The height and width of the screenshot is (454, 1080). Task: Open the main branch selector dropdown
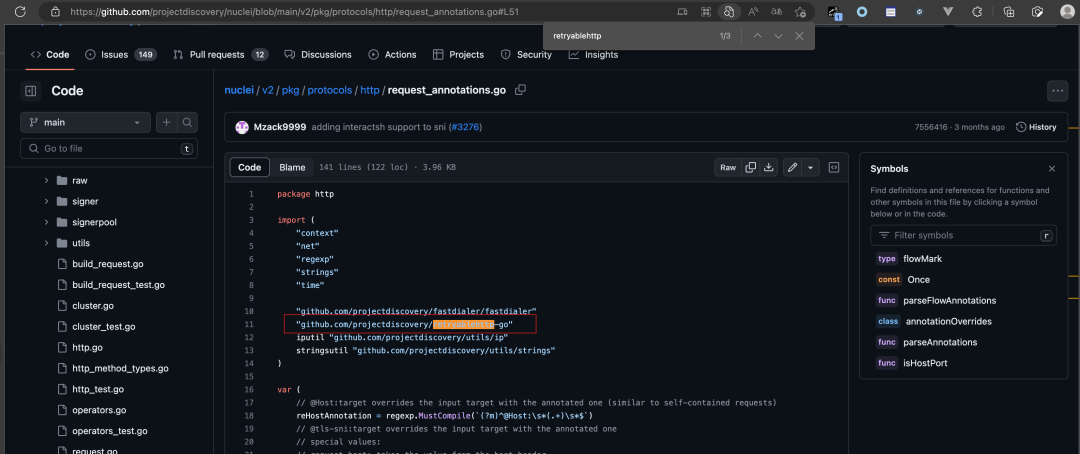(85, 123)
